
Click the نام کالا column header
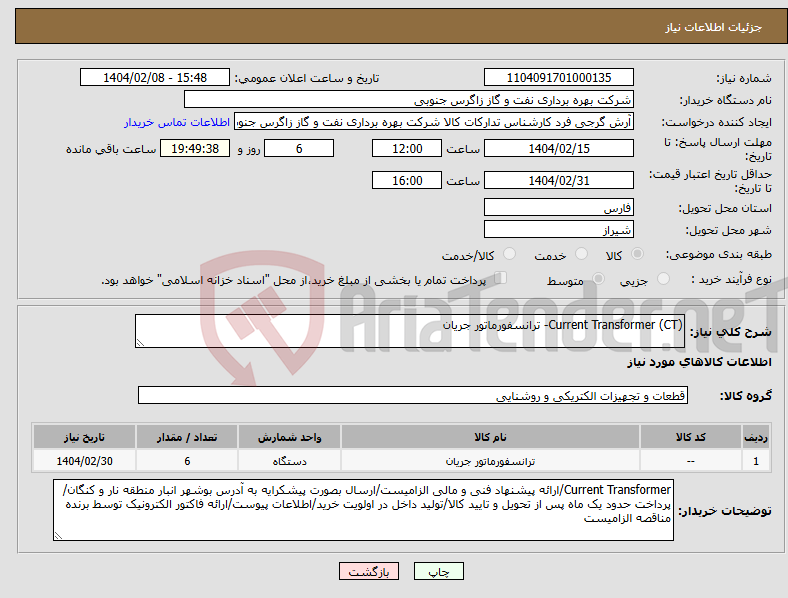point(490,437)
